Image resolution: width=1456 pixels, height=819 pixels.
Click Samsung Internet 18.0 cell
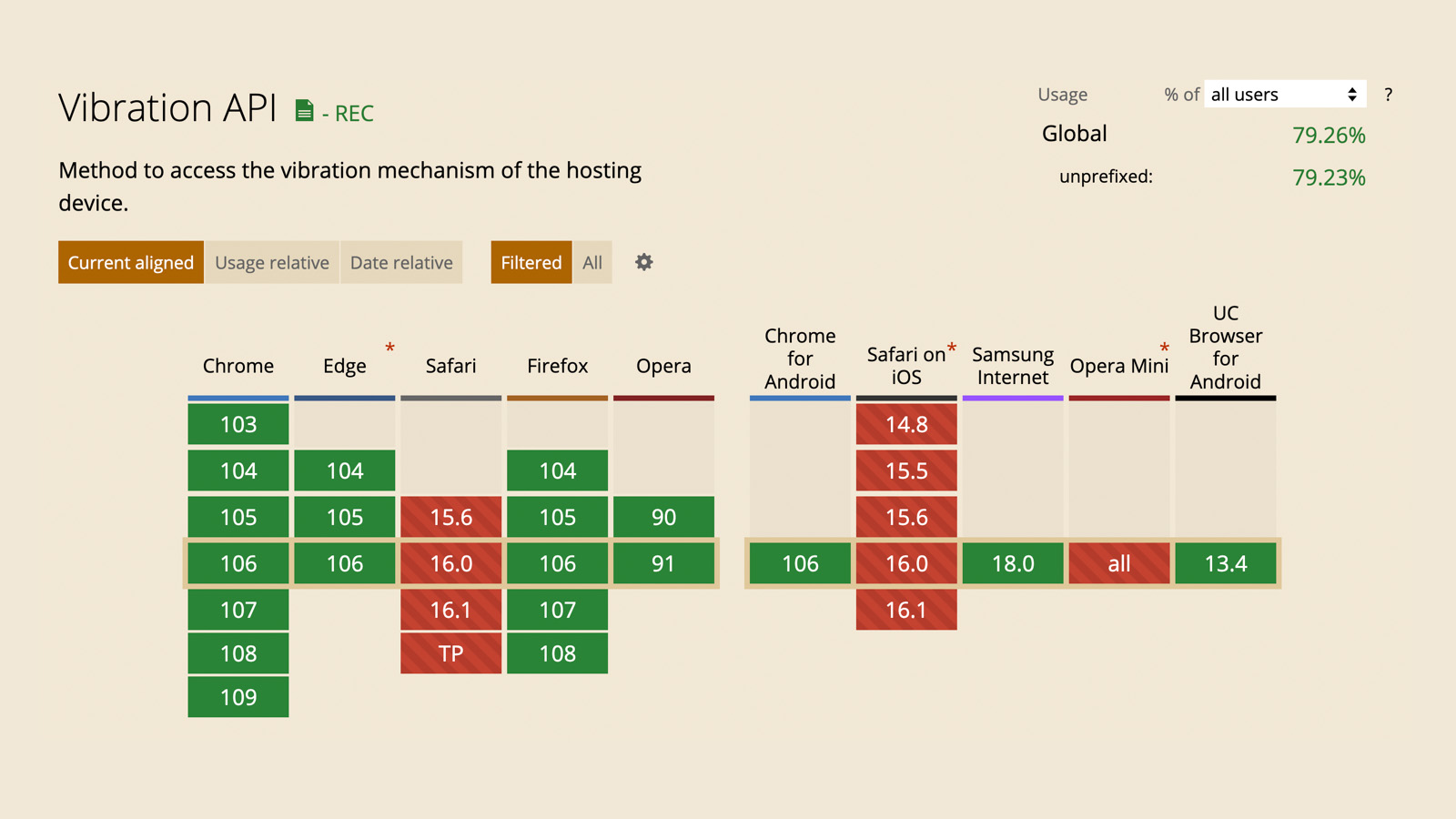(x=1013, y=563)
